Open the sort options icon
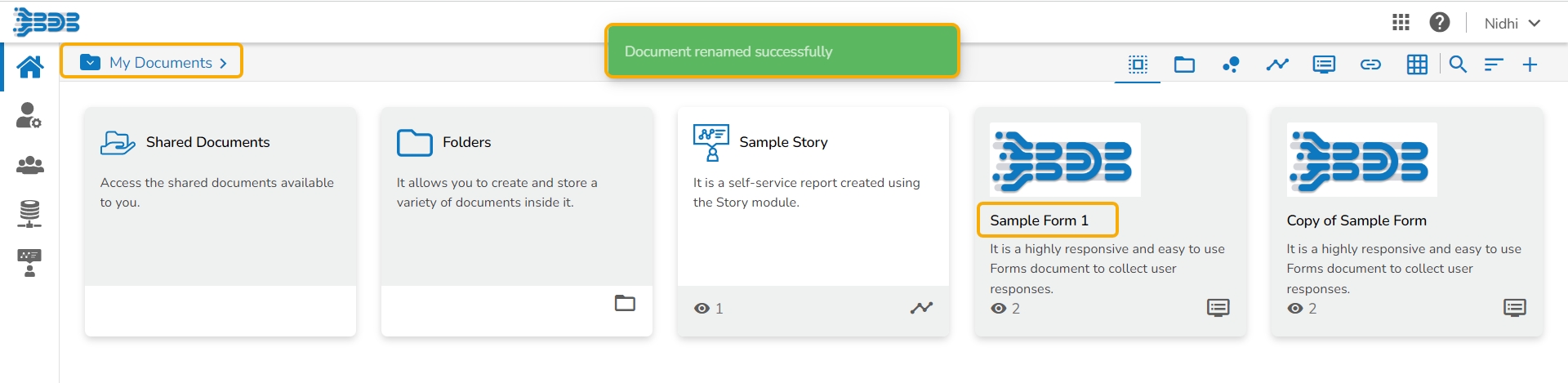Image resolution: width=1568 pixels, height=383 pixels. click(1494, 65)
